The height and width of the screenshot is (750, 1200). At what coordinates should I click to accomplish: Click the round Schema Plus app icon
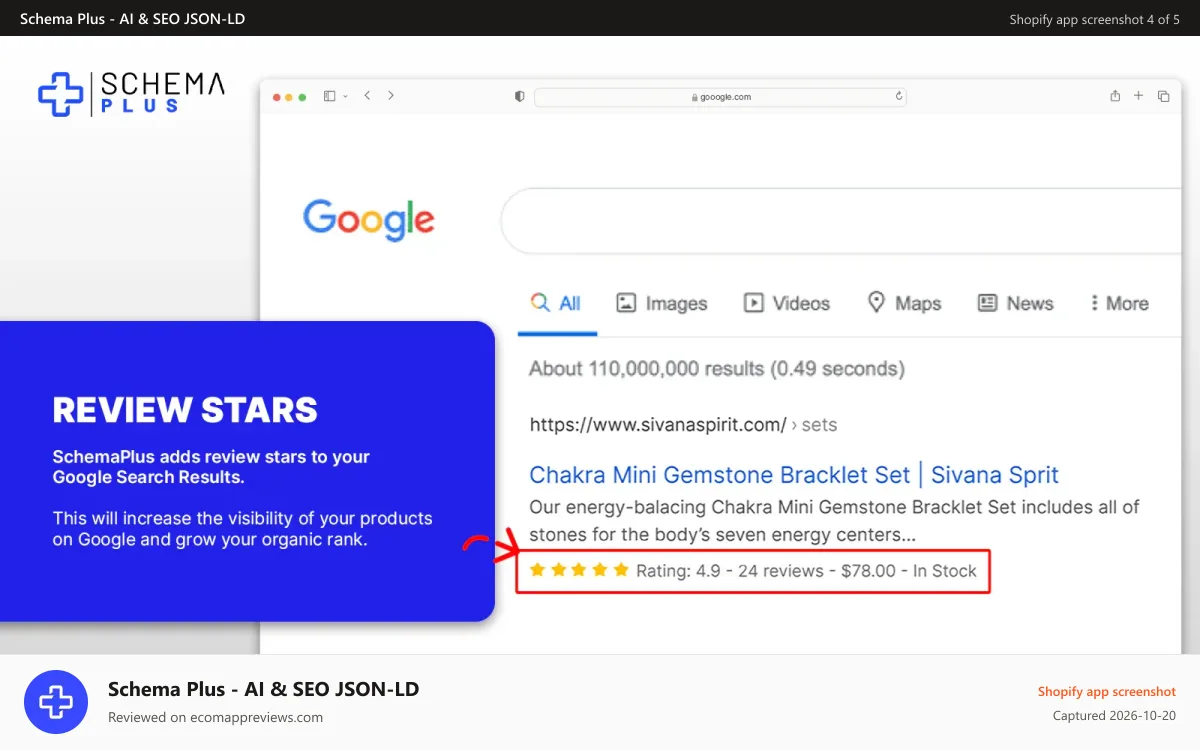[56, 702]
